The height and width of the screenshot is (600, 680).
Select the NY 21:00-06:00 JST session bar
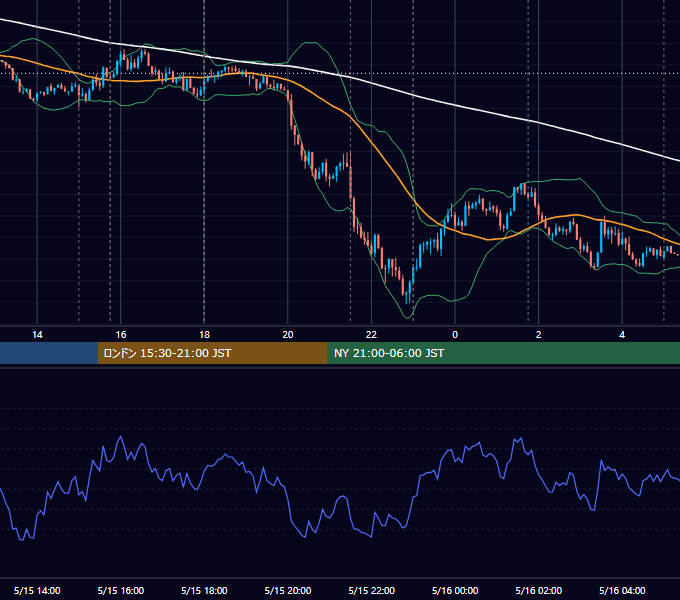pos(503,353)
